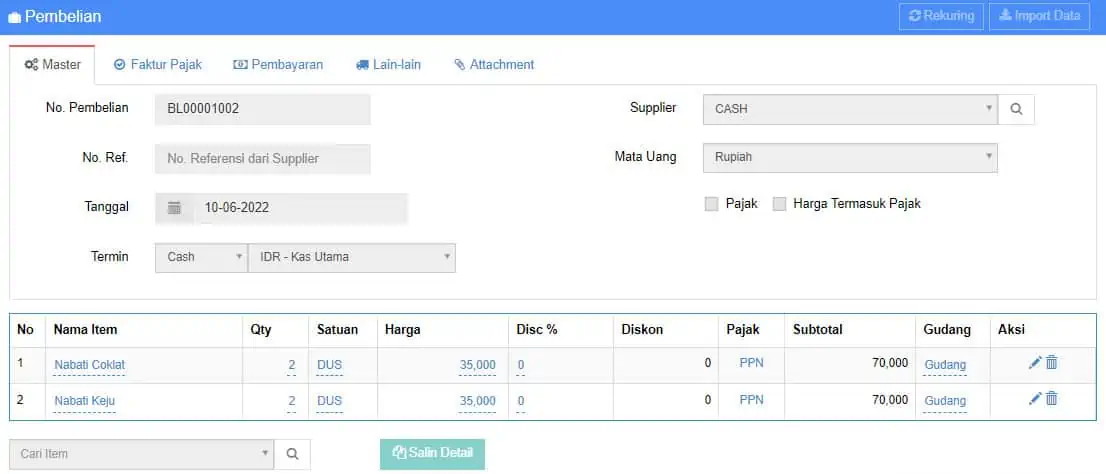This screenshot has width=1106, height=474.
Task: Open the Pembayaran tab
Action: click(278, 65)
